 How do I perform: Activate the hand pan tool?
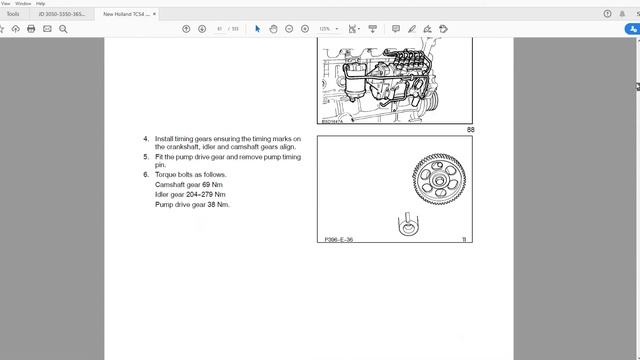(273, 29)
